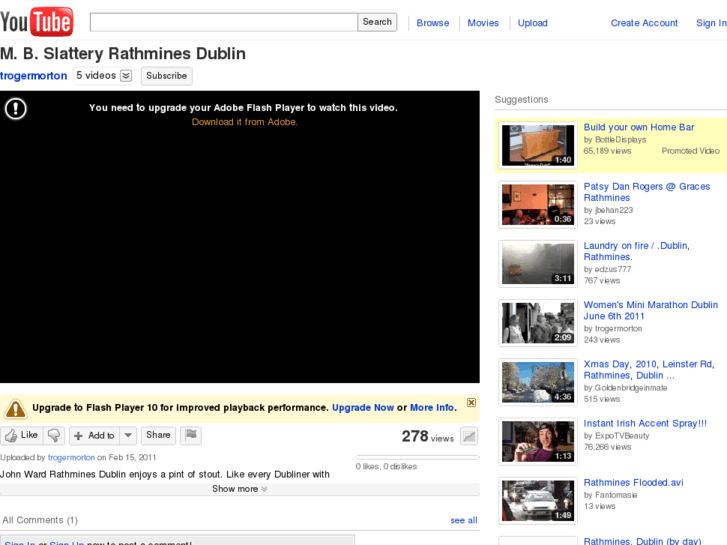Open Laundry on fire Dublin Rathmines title
The height and width of the screenshot is (545, 727).
[636, 251]
